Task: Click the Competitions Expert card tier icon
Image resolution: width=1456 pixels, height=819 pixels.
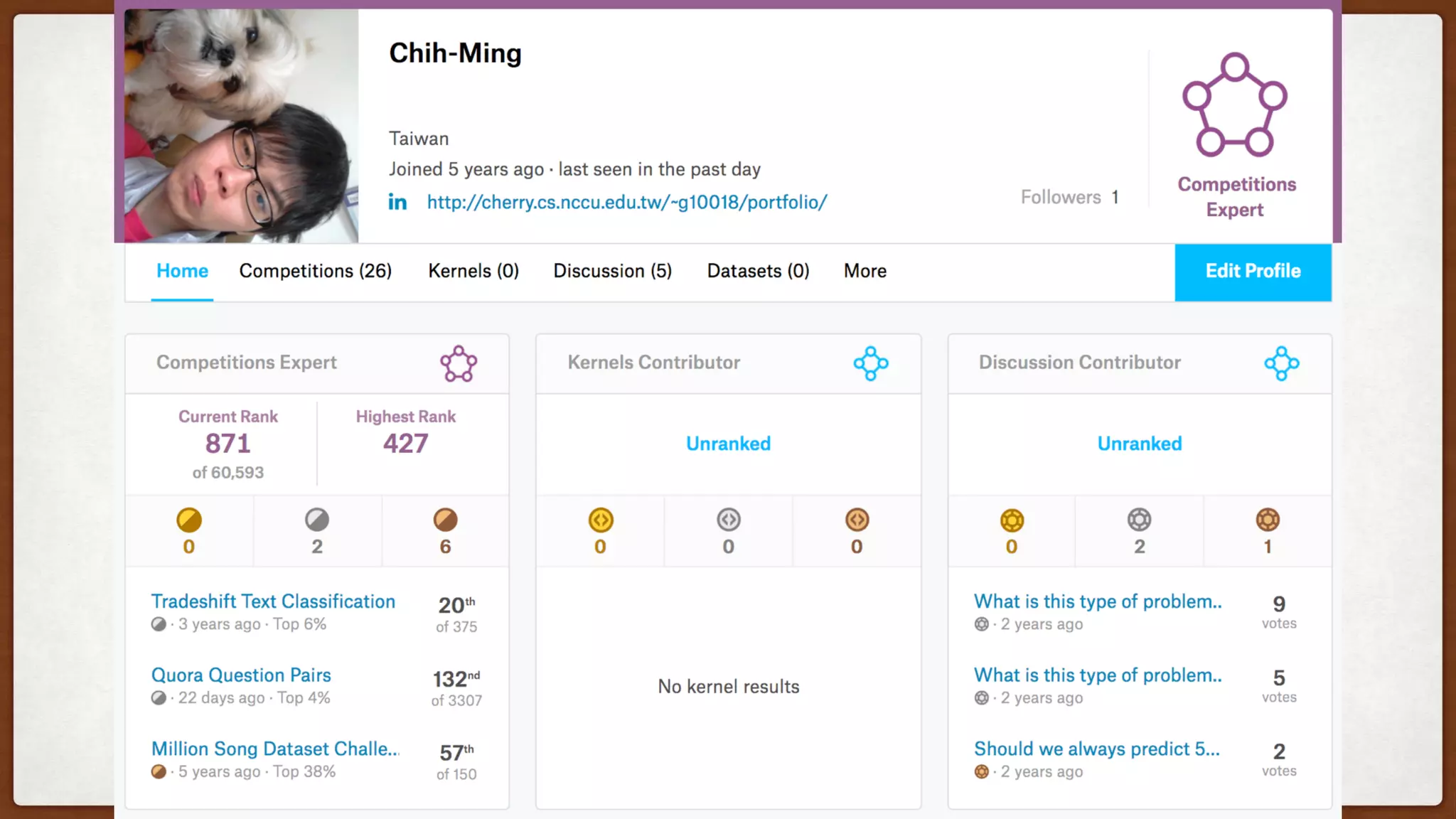Action: pos(459,364)
